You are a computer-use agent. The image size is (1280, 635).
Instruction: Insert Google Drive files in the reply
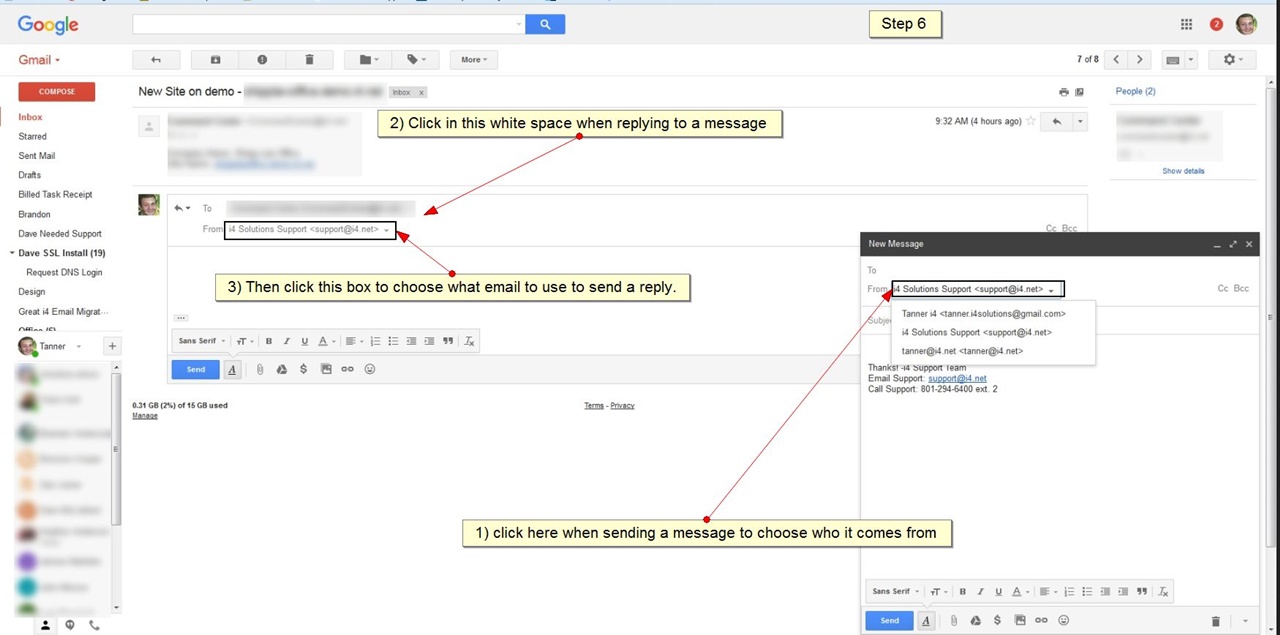pos(281,369)
